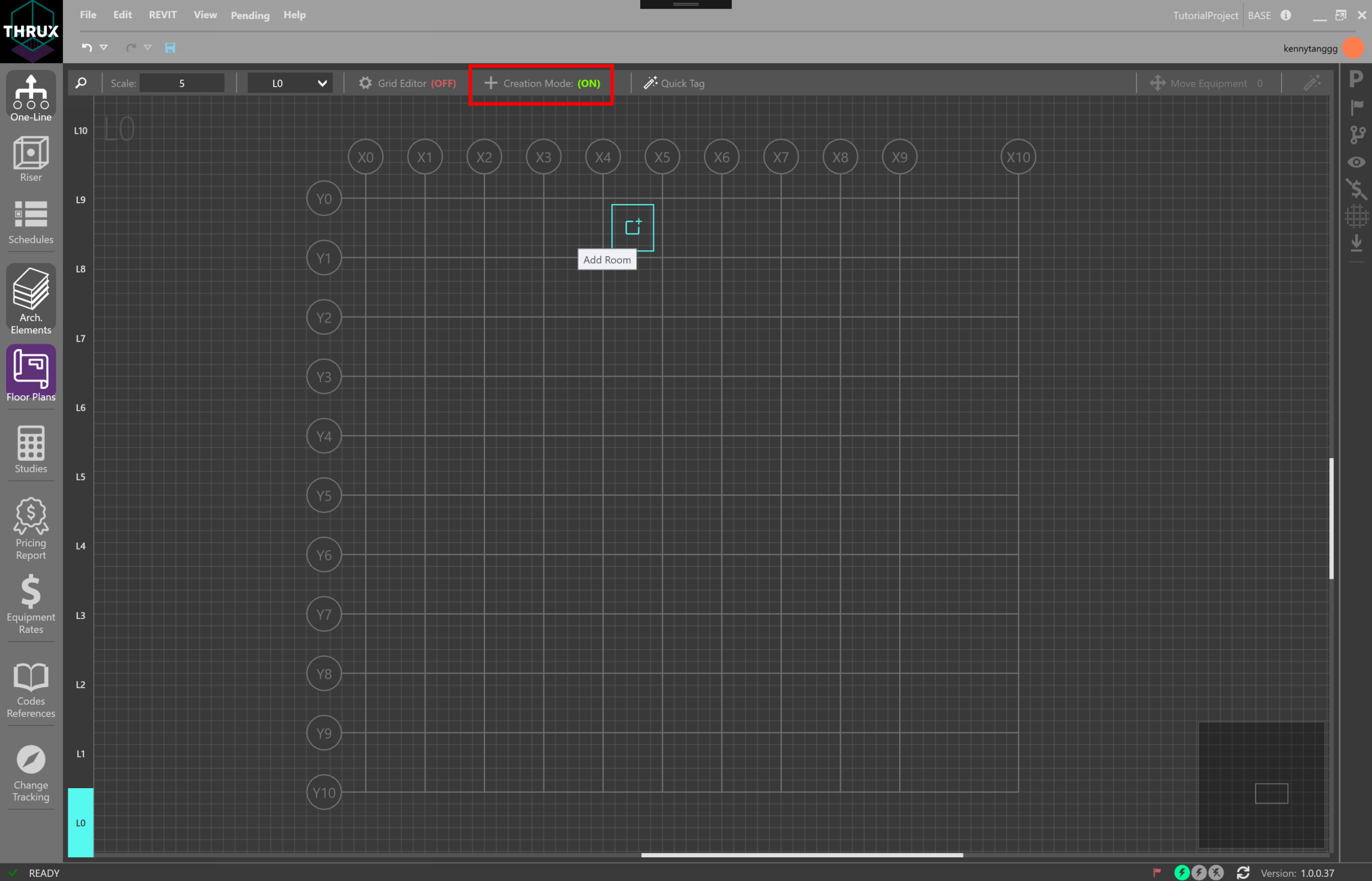Screen dimensions: 1372x881
Task: Click the search magnifier icon
Action: pyautogui.click(x=81, y=83)
